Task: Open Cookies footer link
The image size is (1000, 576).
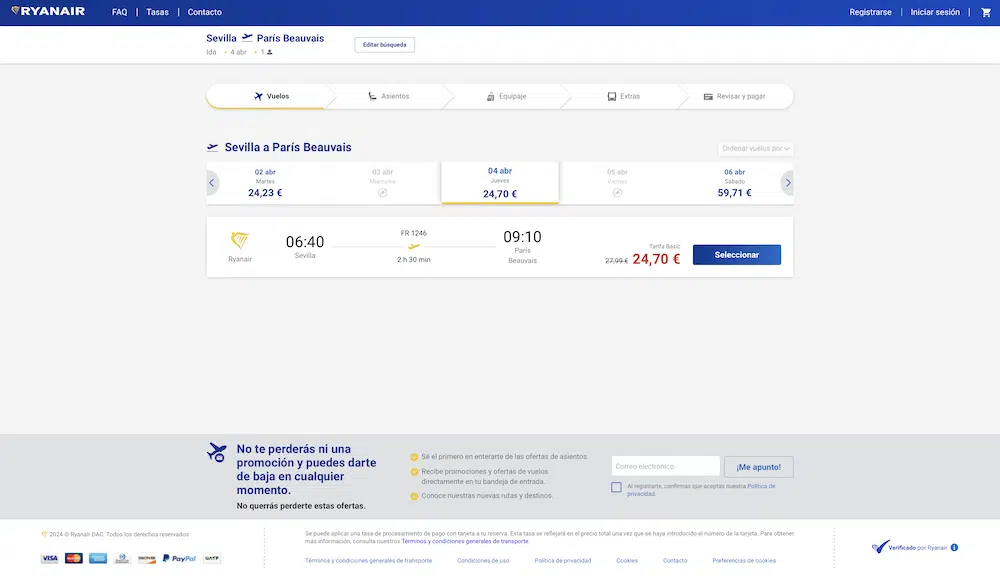Action: tap(627, 561)
